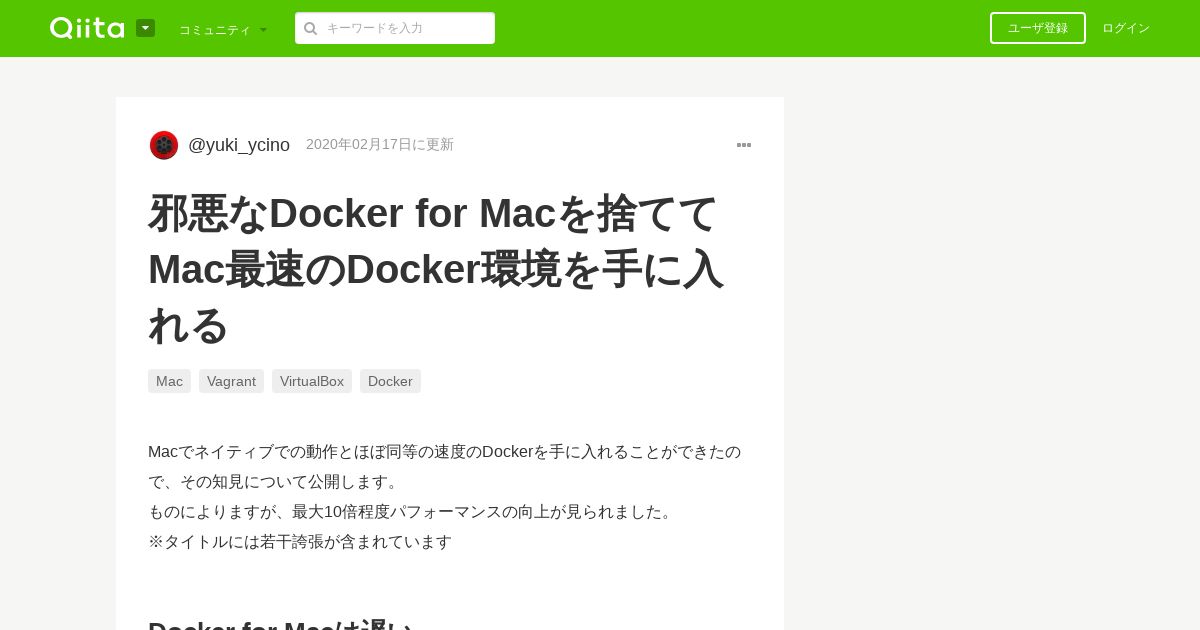Open the Qiita home logo

[87, 28]
